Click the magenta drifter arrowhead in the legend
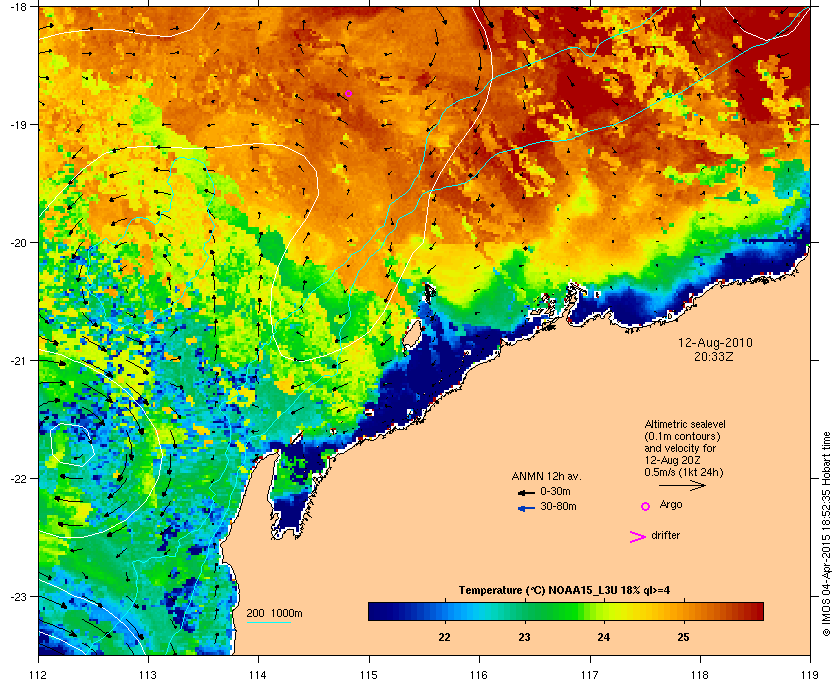 638,537
